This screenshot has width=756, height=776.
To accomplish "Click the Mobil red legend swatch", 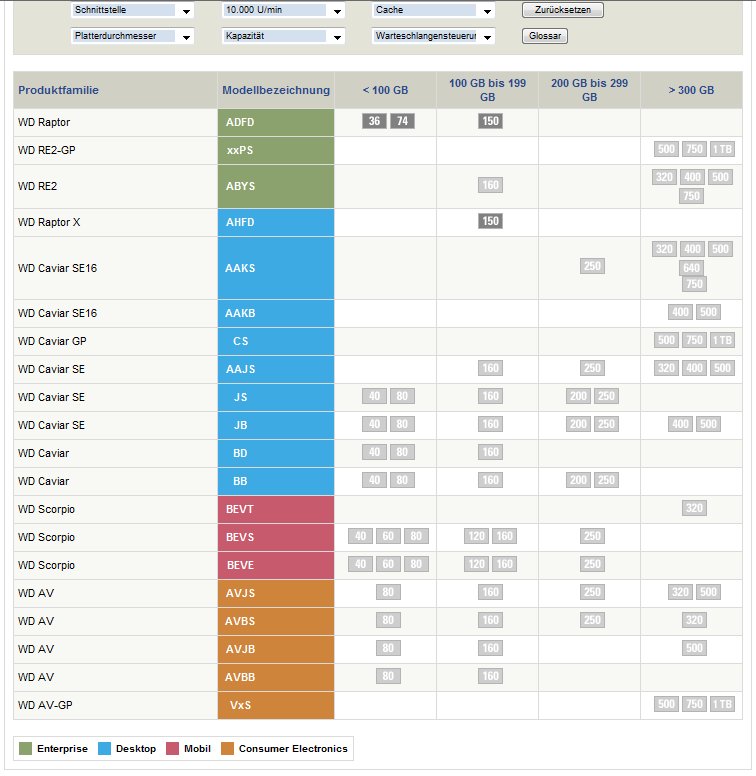I will coord(172,748).
